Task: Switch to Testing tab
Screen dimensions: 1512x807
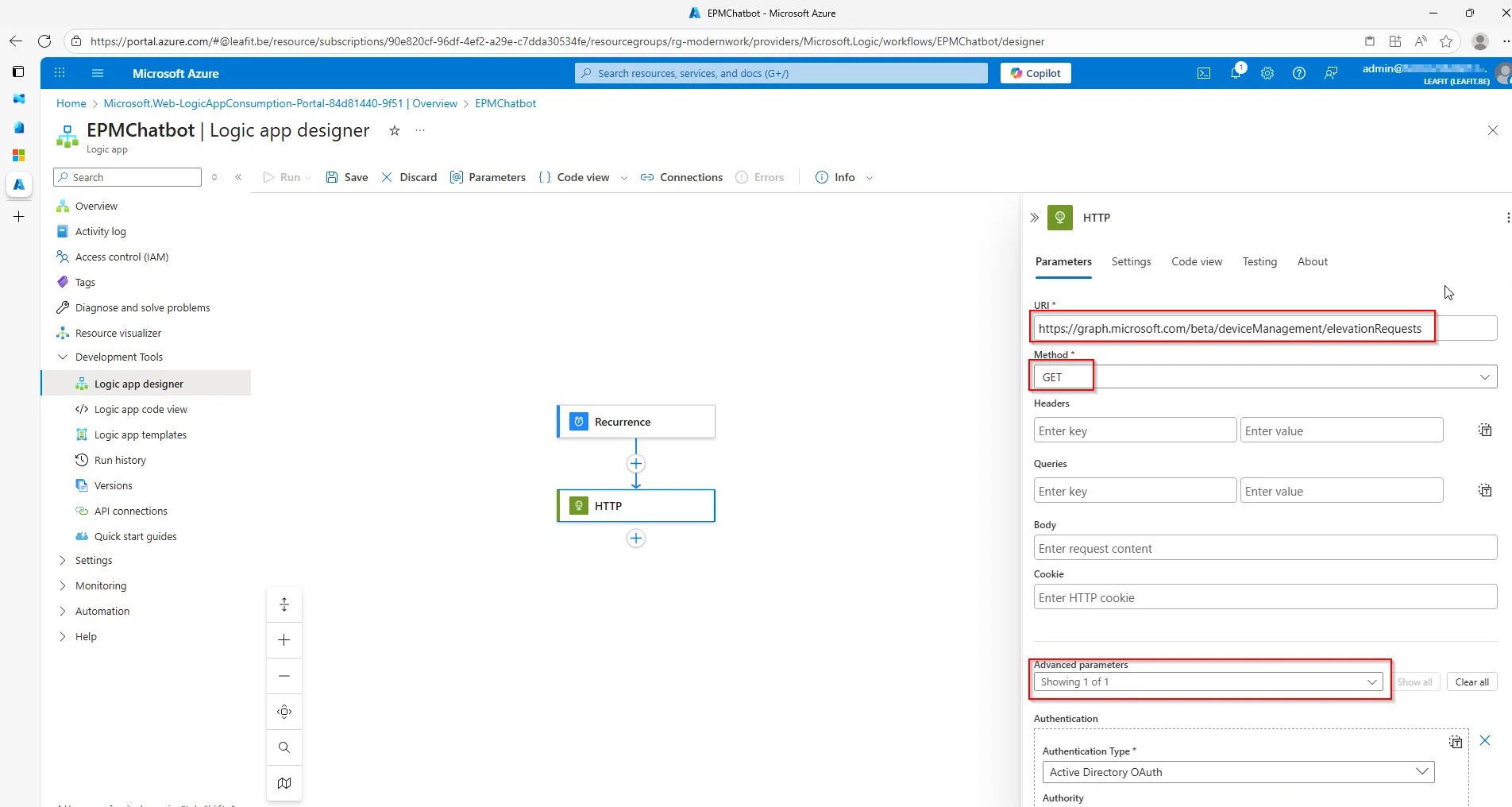Action: coord(1259,261)
